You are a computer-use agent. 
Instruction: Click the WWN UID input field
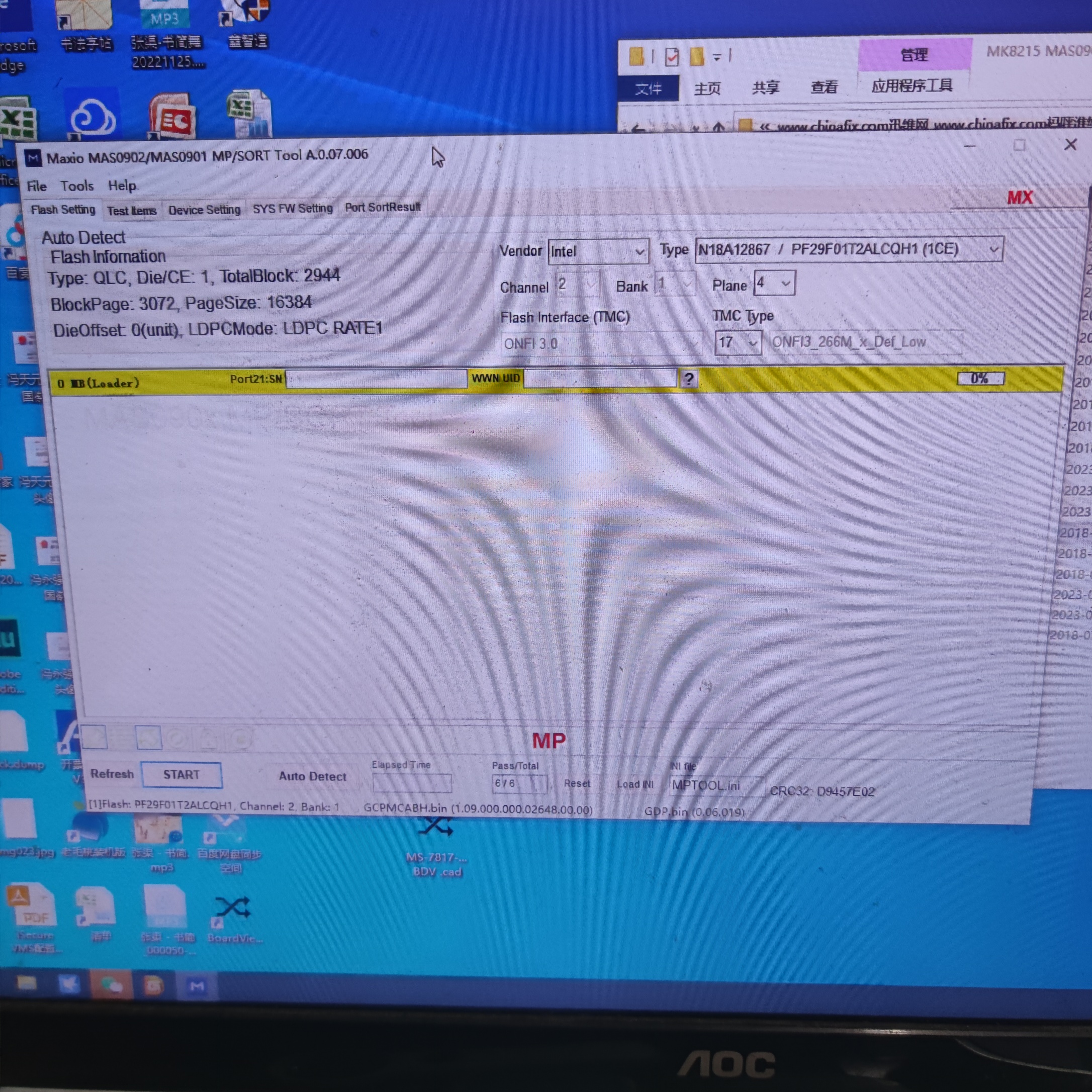[x=600, y=378]
